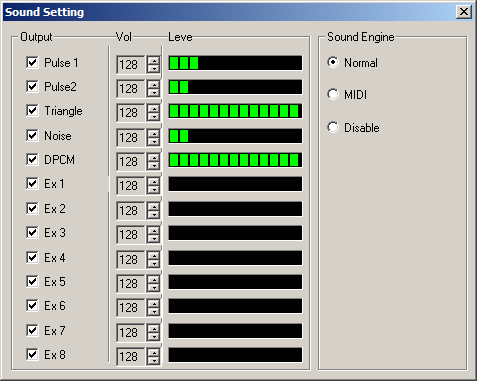Viewport: 477px width, 381px height.
Task: Increase Triangle volume with spinner up arrow
Action: (154, 108)
